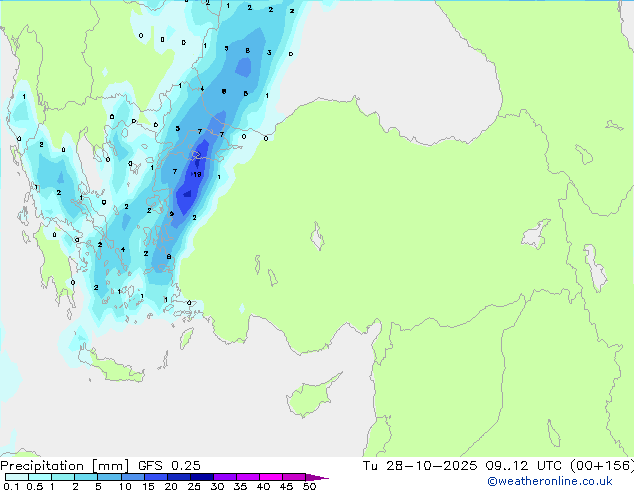Select the legend swatch between 5 and 10

(x=109, y=477)
